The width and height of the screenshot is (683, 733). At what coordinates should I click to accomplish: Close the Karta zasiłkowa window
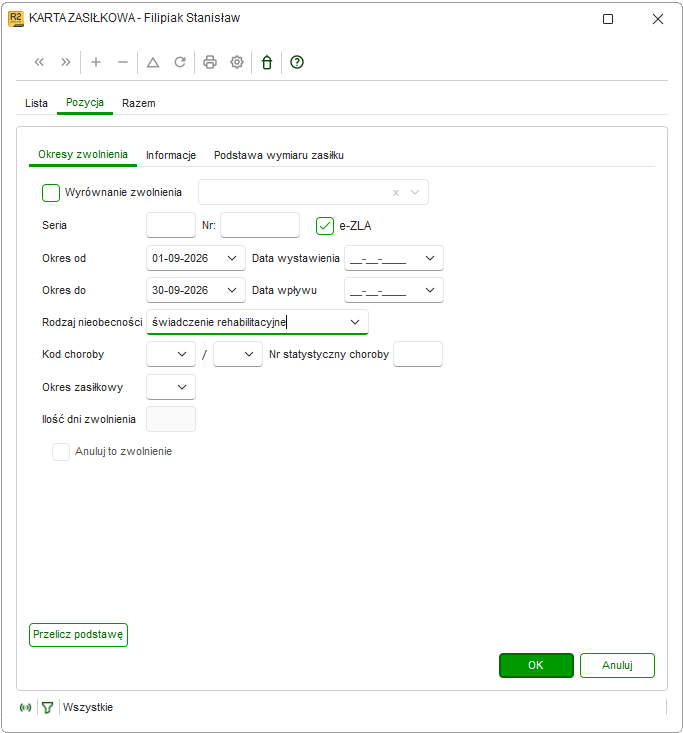point(658,19)
